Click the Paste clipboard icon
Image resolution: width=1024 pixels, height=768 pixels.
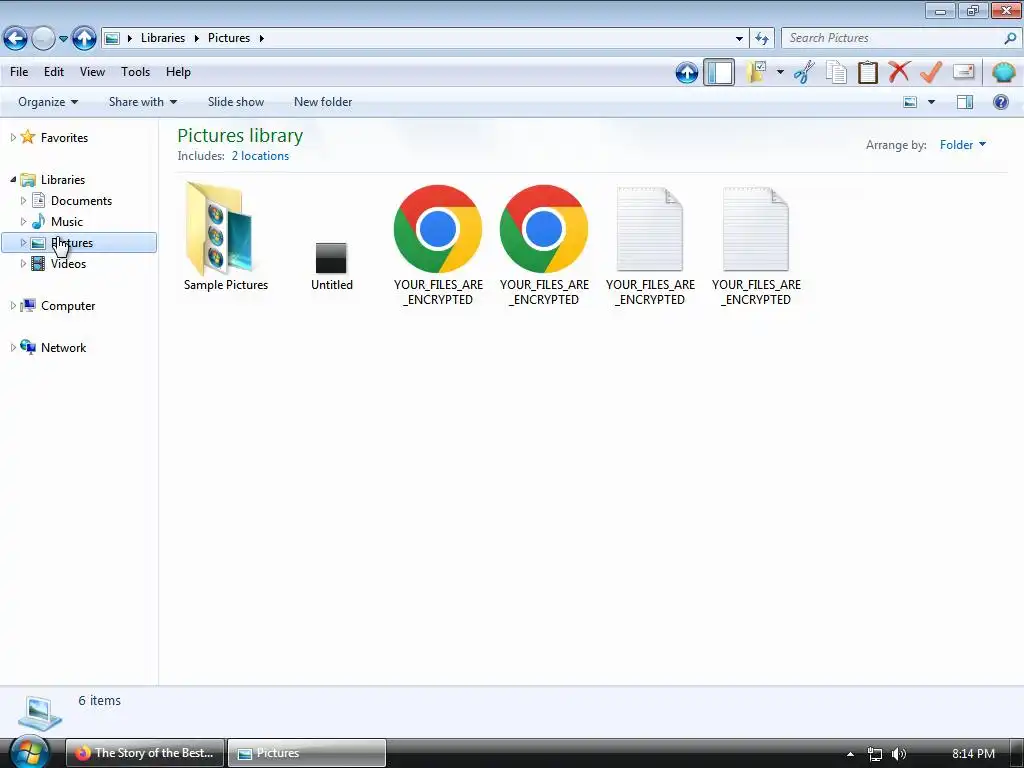(x=867, y=72)
